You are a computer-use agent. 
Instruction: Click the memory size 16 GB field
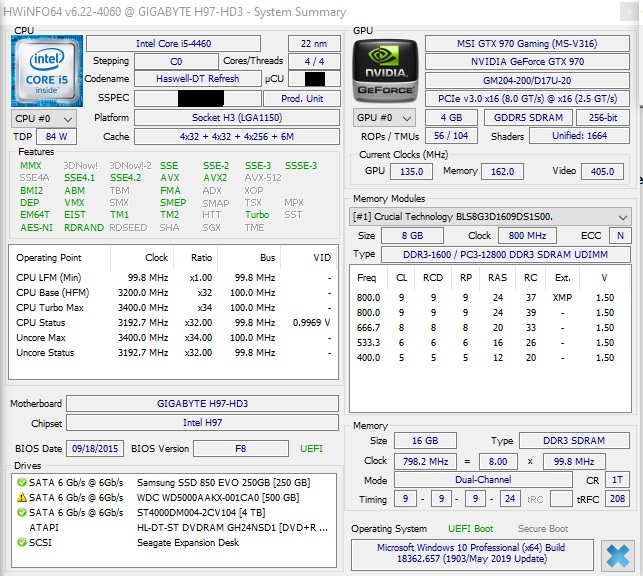[425, 441]
